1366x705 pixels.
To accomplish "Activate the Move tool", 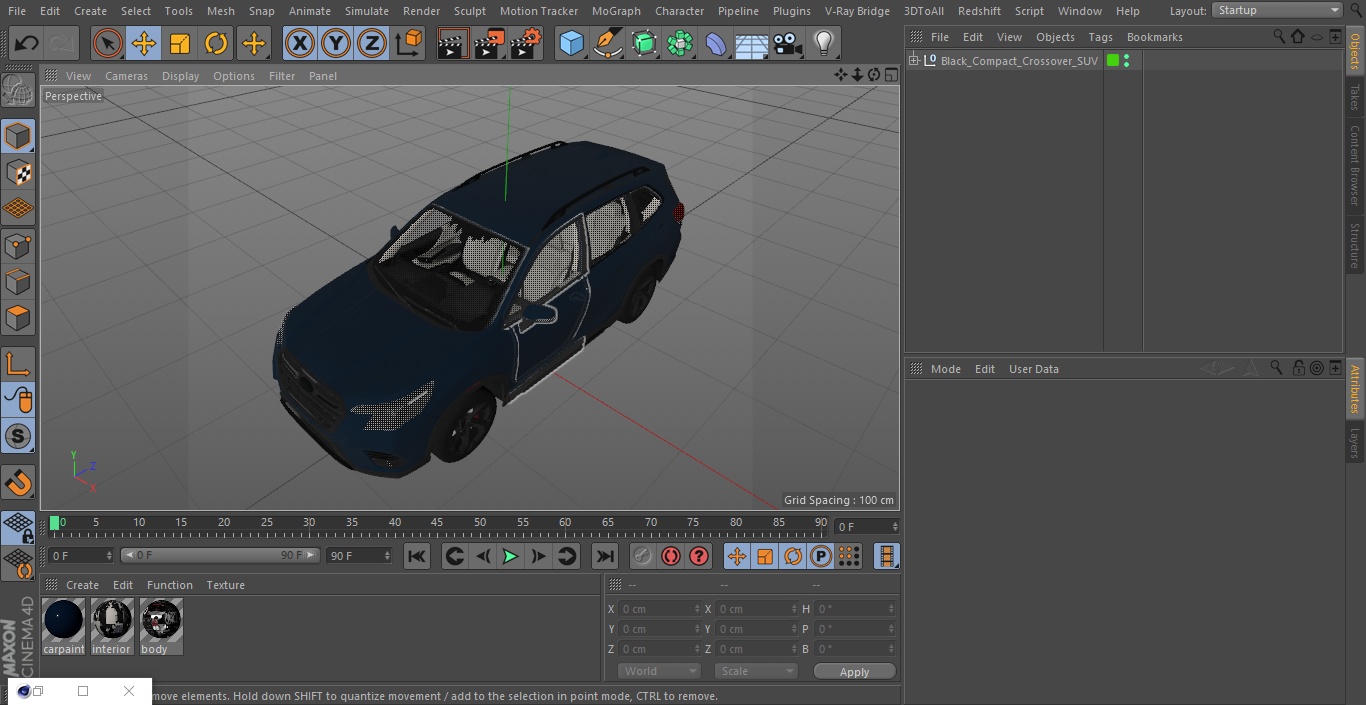I will pos(144,43).
